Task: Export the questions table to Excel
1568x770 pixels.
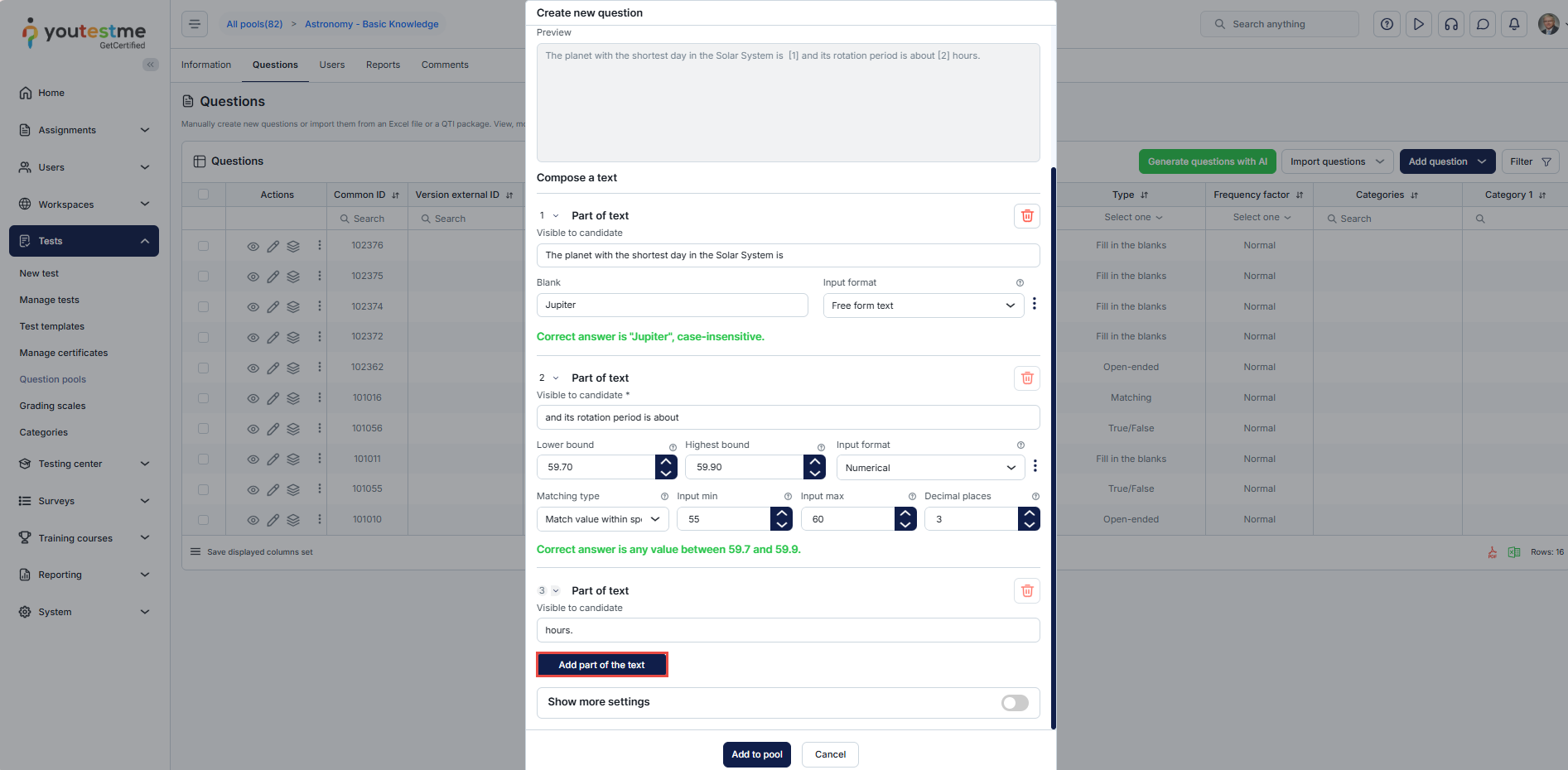Action: [x=1514, y=552]
